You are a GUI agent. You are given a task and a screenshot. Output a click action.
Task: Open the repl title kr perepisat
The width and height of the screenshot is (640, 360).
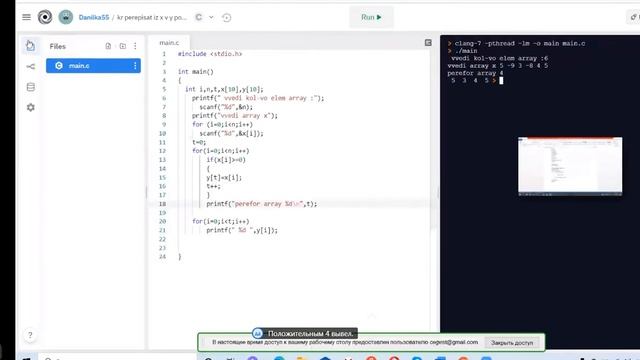click(152, 17)
